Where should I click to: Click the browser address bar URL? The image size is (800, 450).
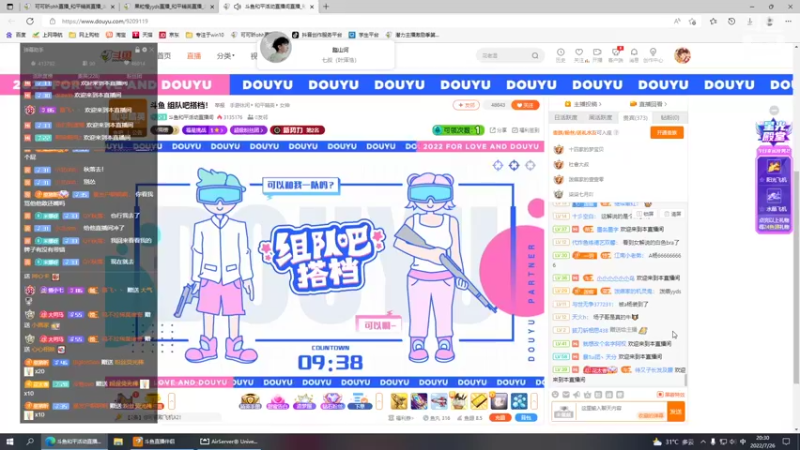coord(105,21)
